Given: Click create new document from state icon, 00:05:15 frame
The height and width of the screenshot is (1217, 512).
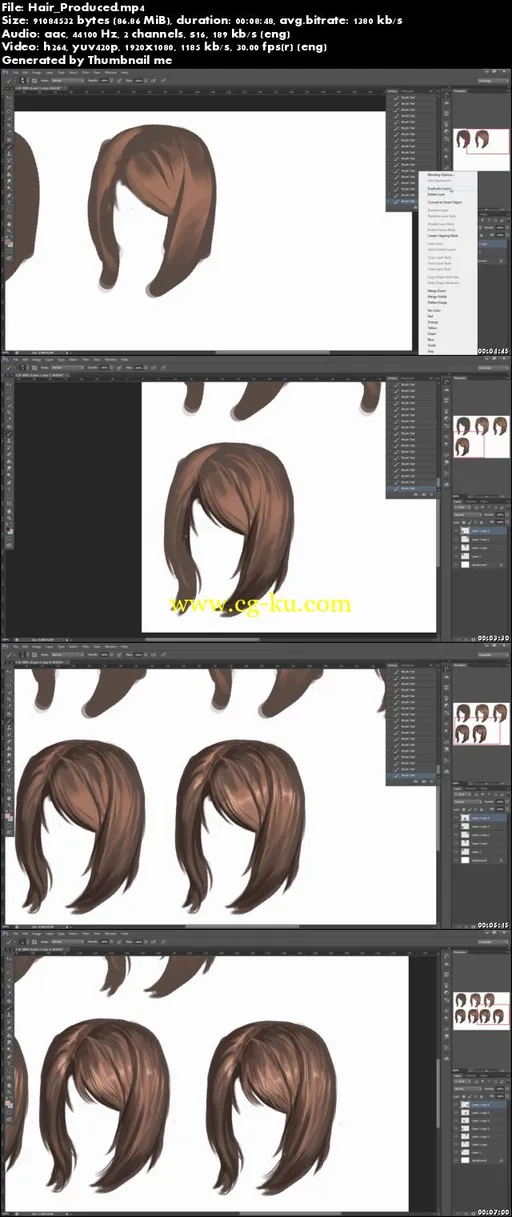Looking at the screenshot, I should point(416,781).
